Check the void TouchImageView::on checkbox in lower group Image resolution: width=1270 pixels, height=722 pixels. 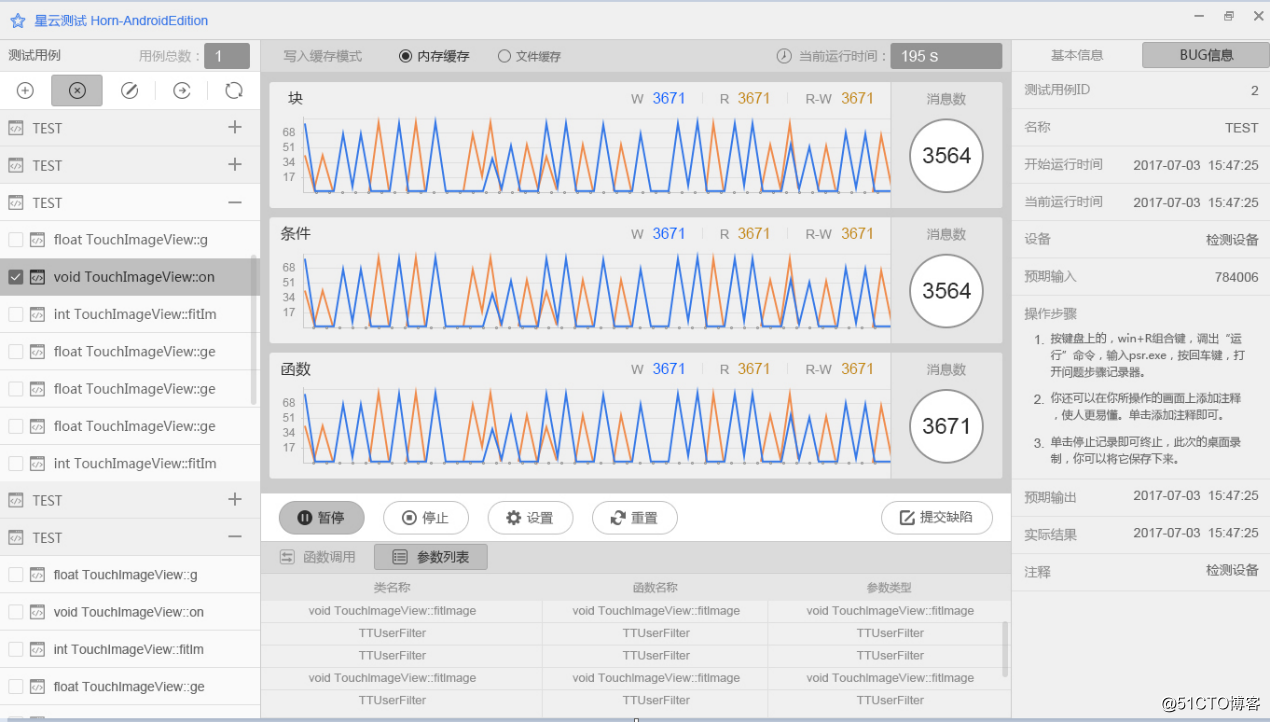coord(16,612)
